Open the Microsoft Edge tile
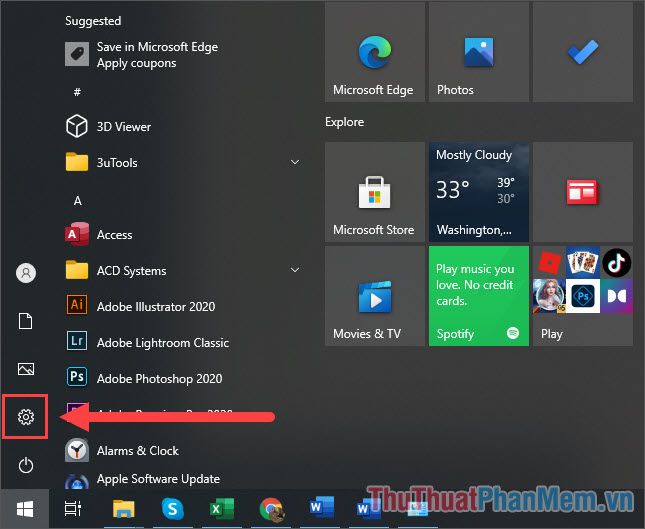This screenshot has height=529, width=645. coord(375,52)
